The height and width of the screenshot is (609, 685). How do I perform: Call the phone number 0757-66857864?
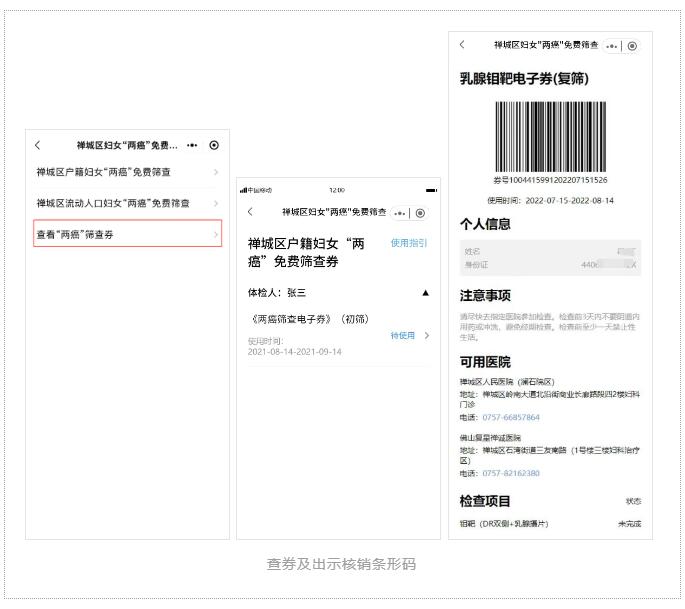(511, 417)
